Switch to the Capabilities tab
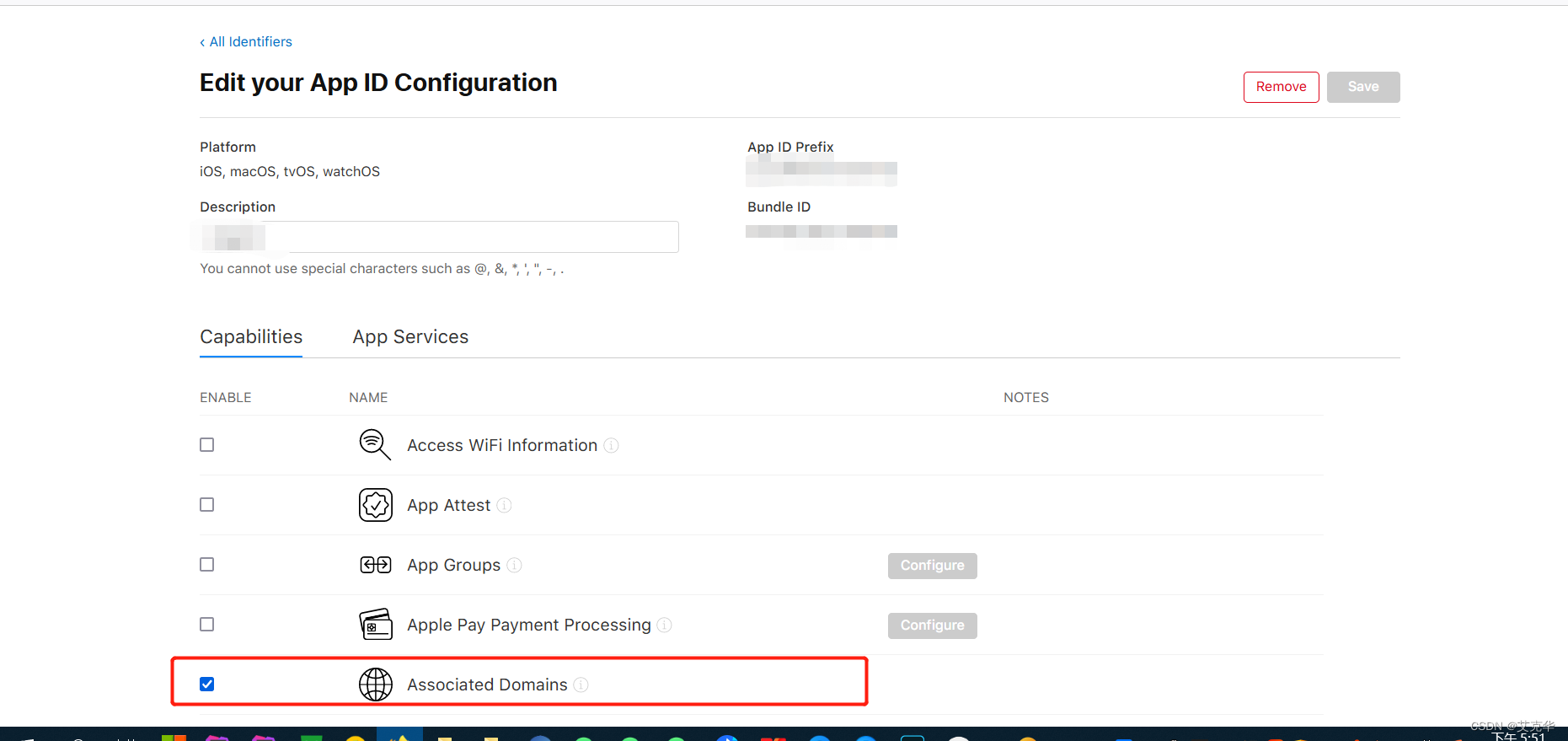Viewport: 1568px width, 741px height. pyautogui.click(x=251, y=337)
